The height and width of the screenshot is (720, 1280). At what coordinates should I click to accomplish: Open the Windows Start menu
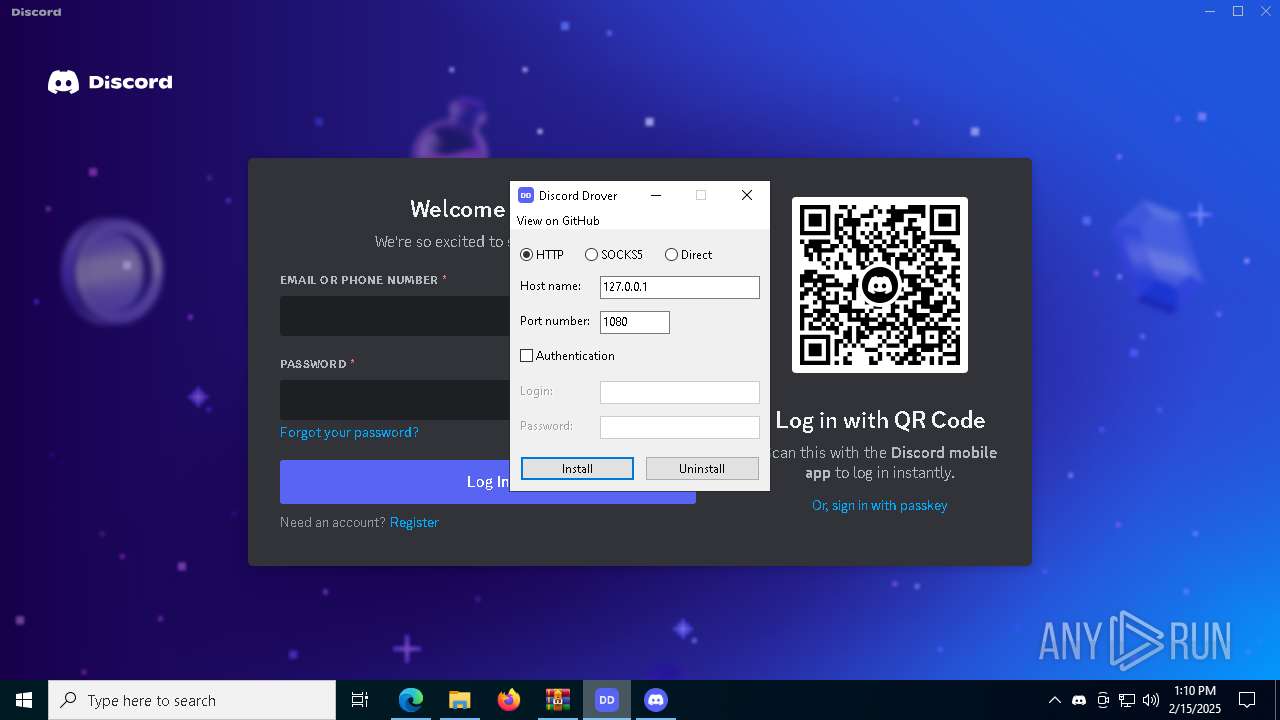(x=24, y=700)
